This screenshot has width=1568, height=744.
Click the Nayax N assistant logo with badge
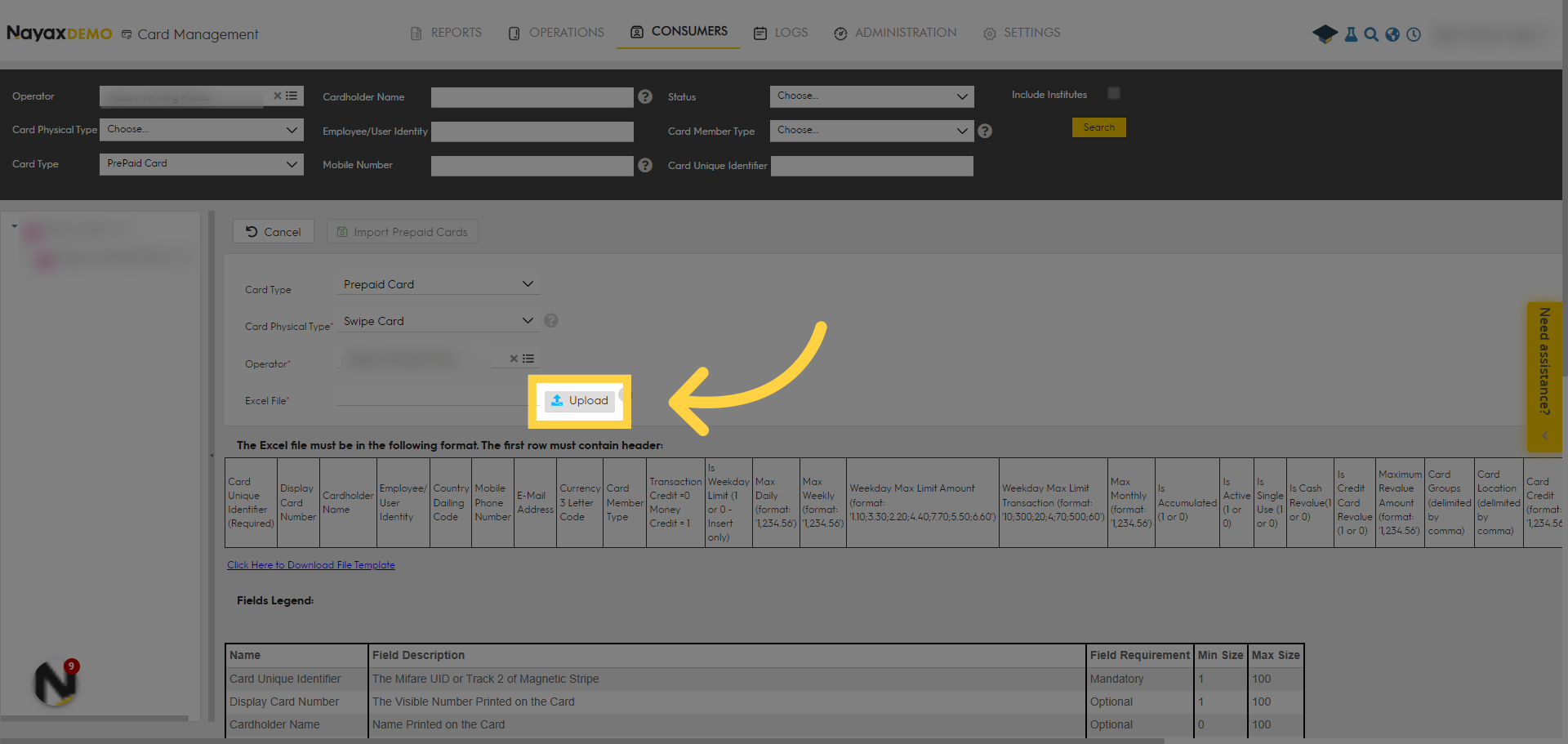(56, 683)
